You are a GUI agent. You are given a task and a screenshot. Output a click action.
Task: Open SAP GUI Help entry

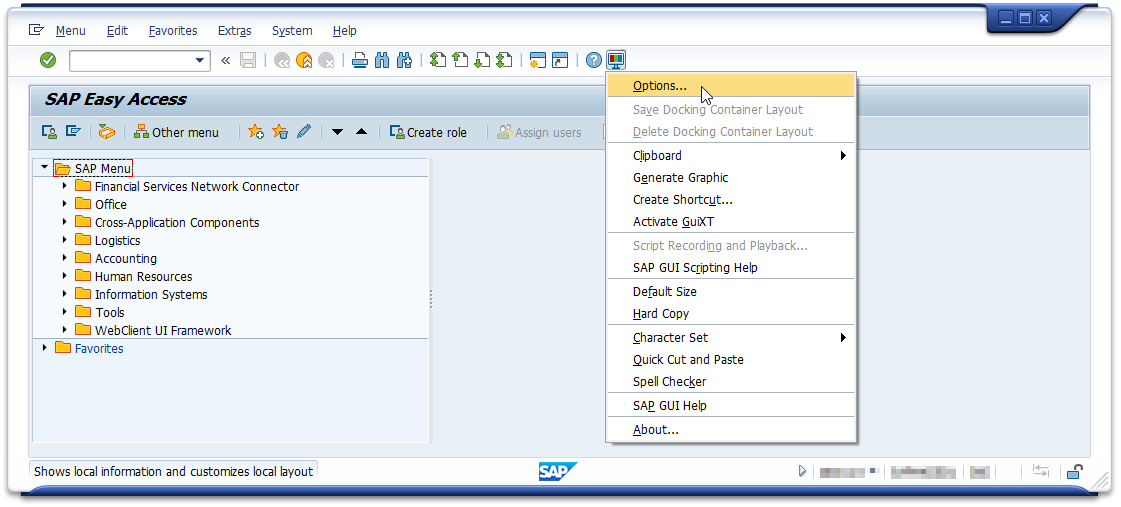731,405
